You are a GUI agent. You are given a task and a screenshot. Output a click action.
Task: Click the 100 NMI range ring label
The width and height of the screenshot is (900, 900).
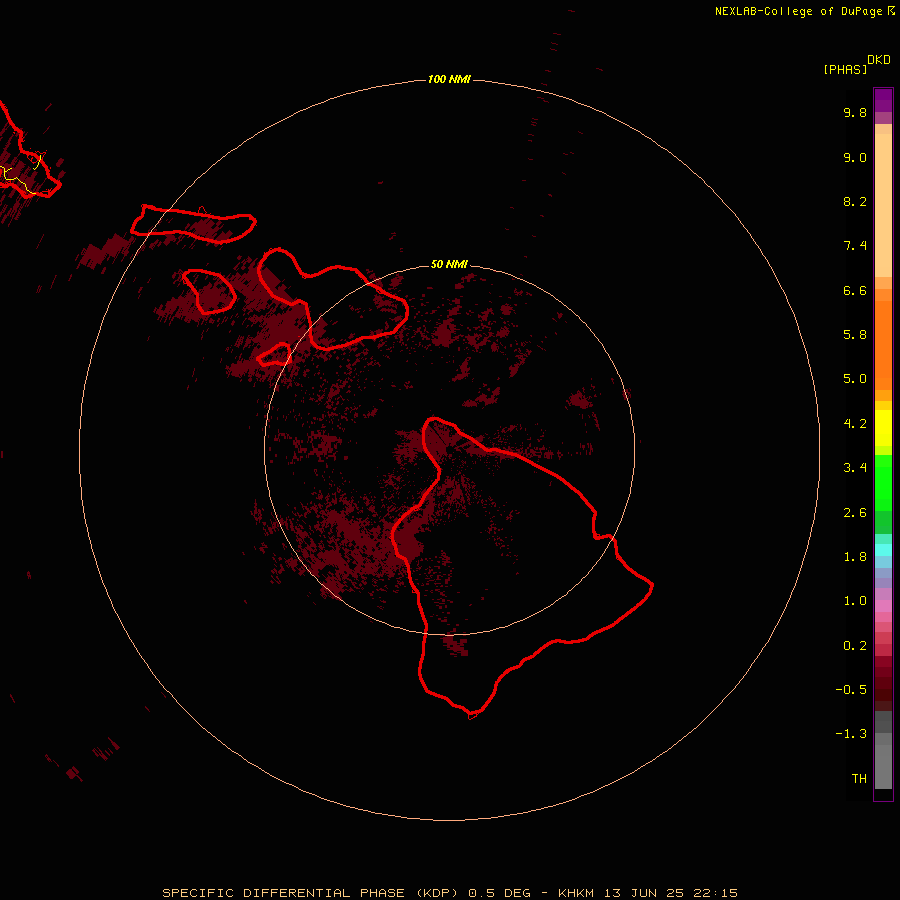pyautogui.click(x=449, y=79)
